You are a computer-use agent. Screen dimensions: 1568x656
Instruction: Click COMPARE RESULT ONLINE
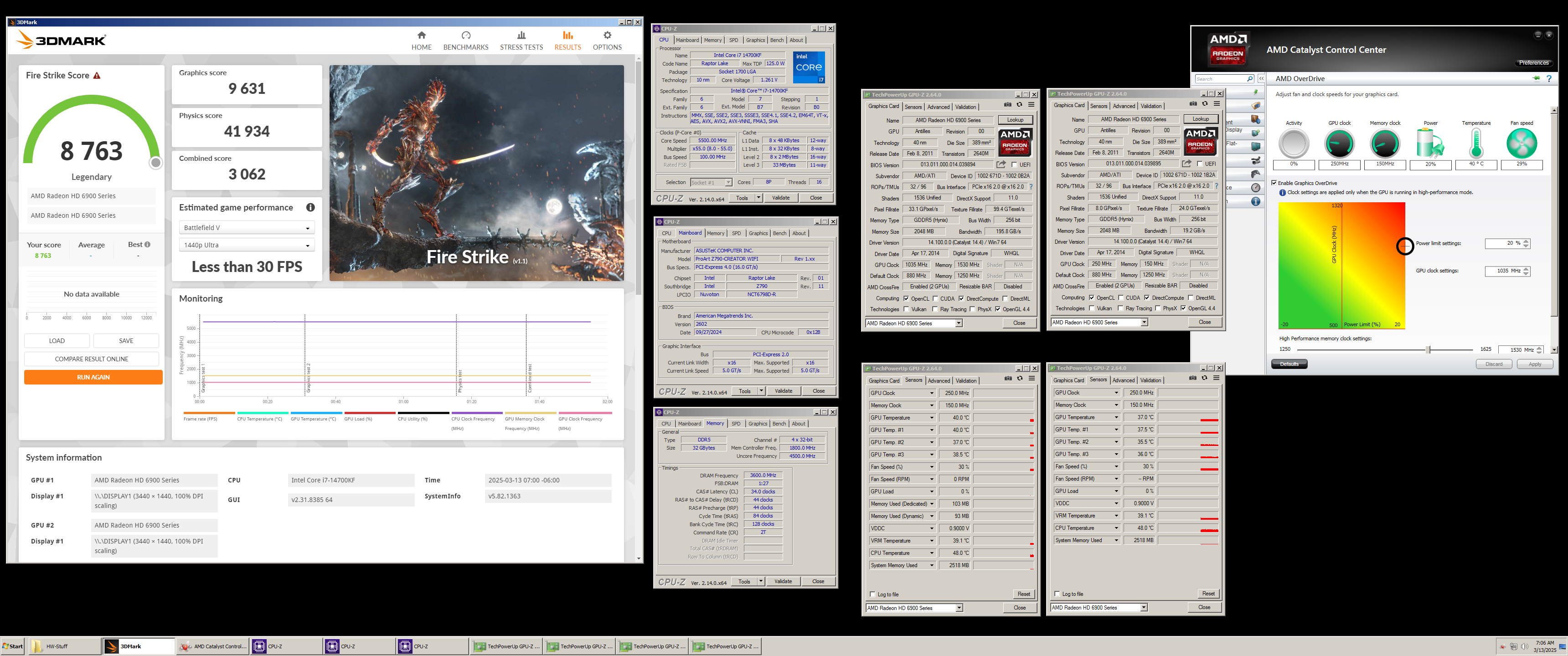coord(91,359)
